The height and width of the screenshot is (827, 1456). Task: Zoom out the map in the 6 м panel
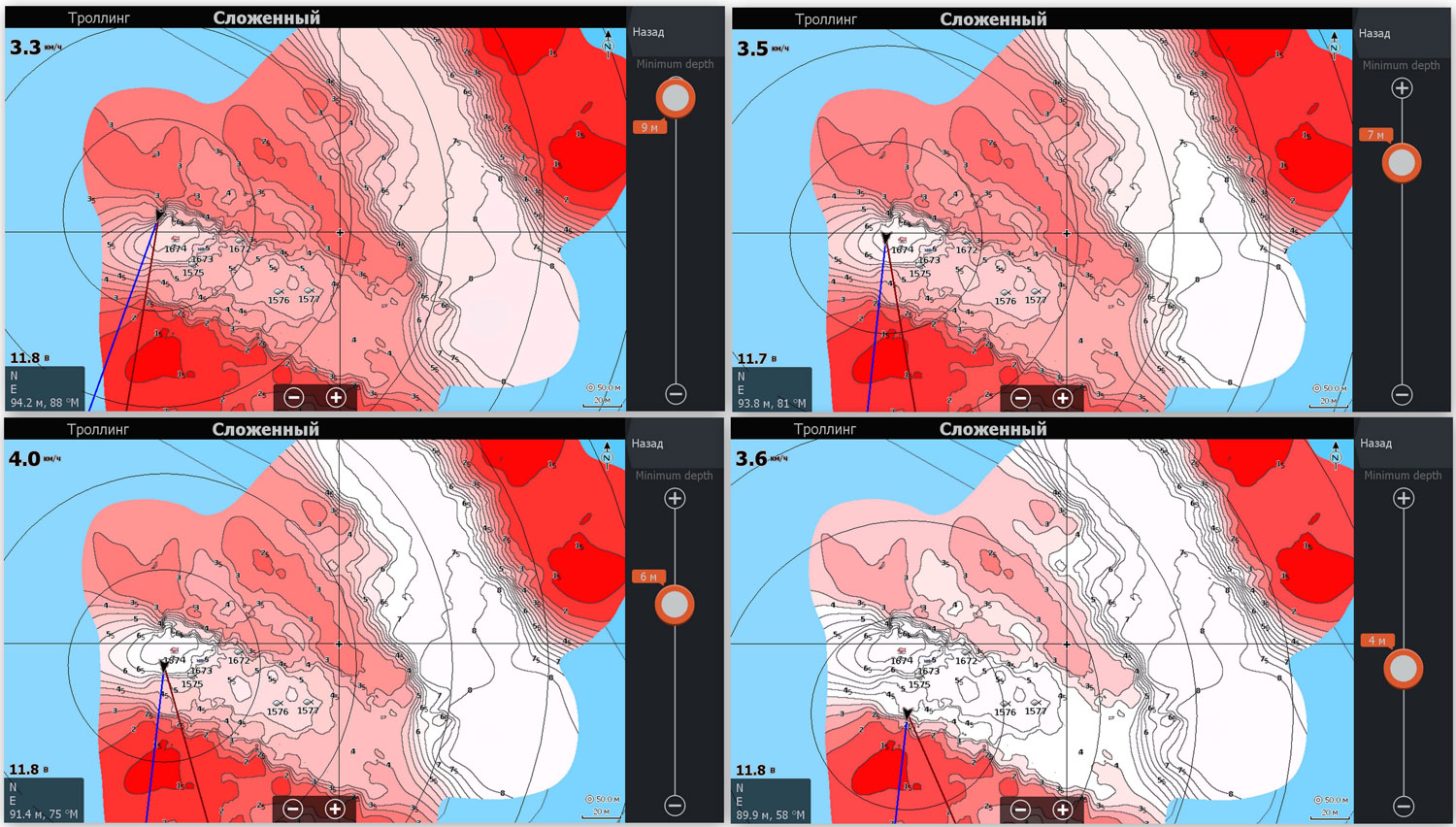293,809
